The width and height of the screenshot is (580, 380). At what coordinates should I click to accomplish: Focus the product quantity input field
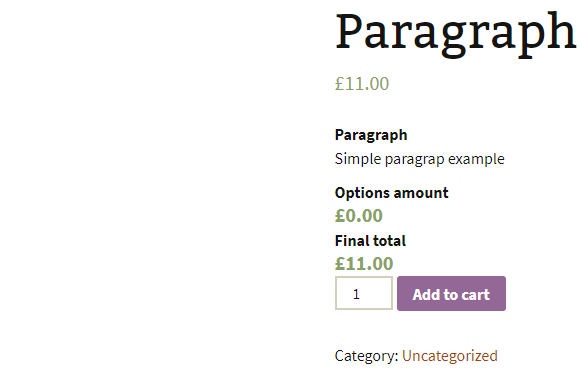(364, 293)
